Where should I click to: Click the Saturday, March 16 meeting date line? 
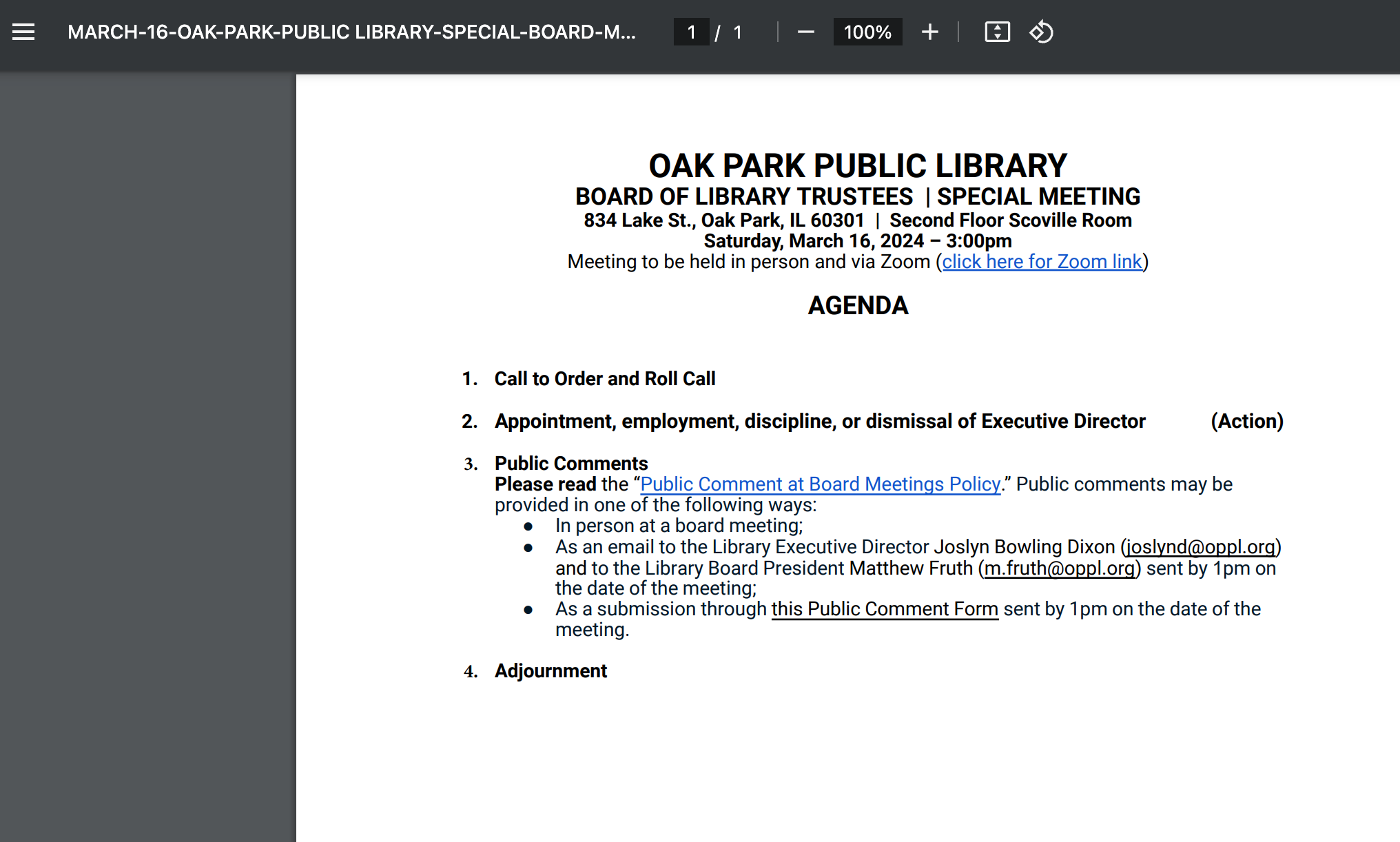click(x=857, y=240)
